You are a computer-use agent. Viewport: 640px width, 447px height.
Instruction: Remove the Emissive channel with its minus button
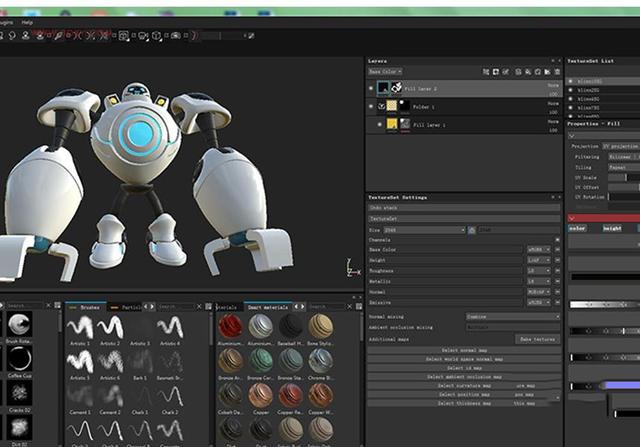coord(558,302)
